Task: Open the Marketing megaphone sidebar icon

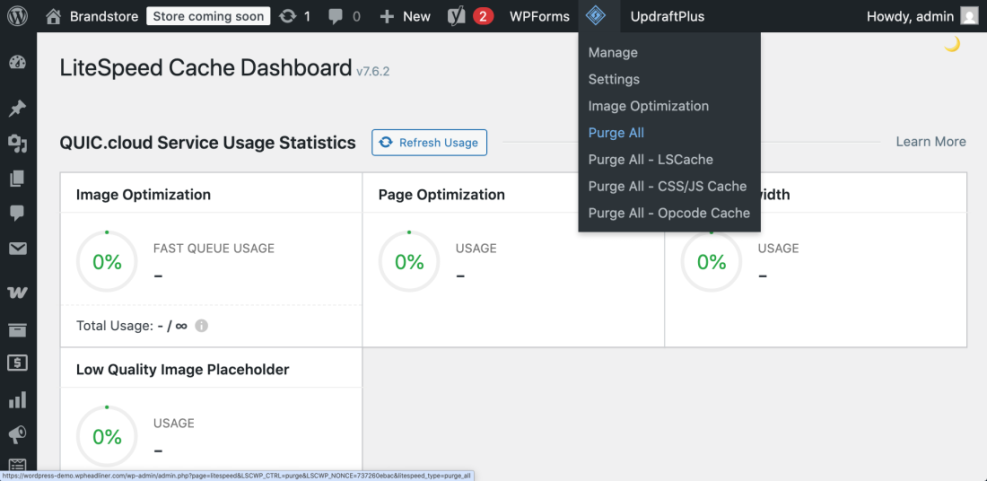Action: [x=18, y=434]
